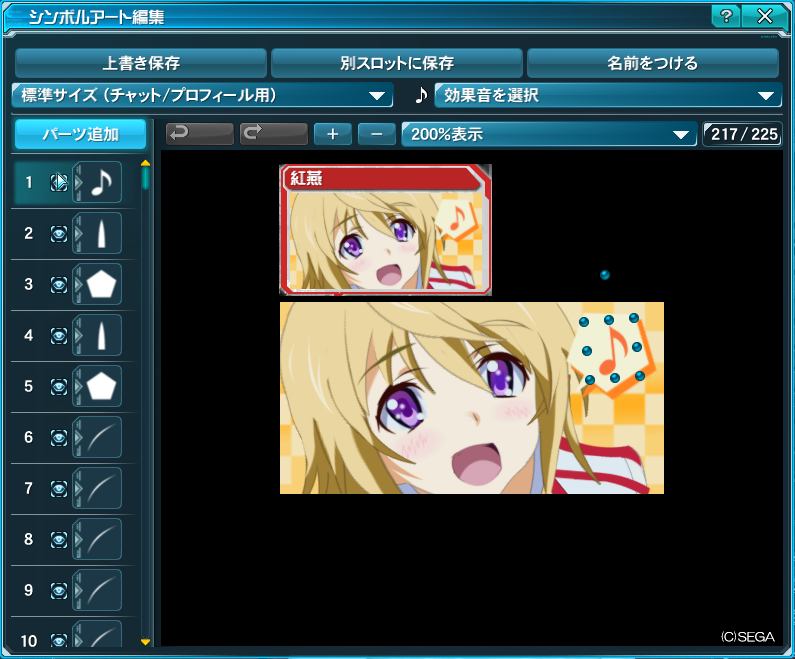The width and height of the screenshot is (795, 659).
Task: Hide layer 4 with its eye icon
Action: [59, 336]
